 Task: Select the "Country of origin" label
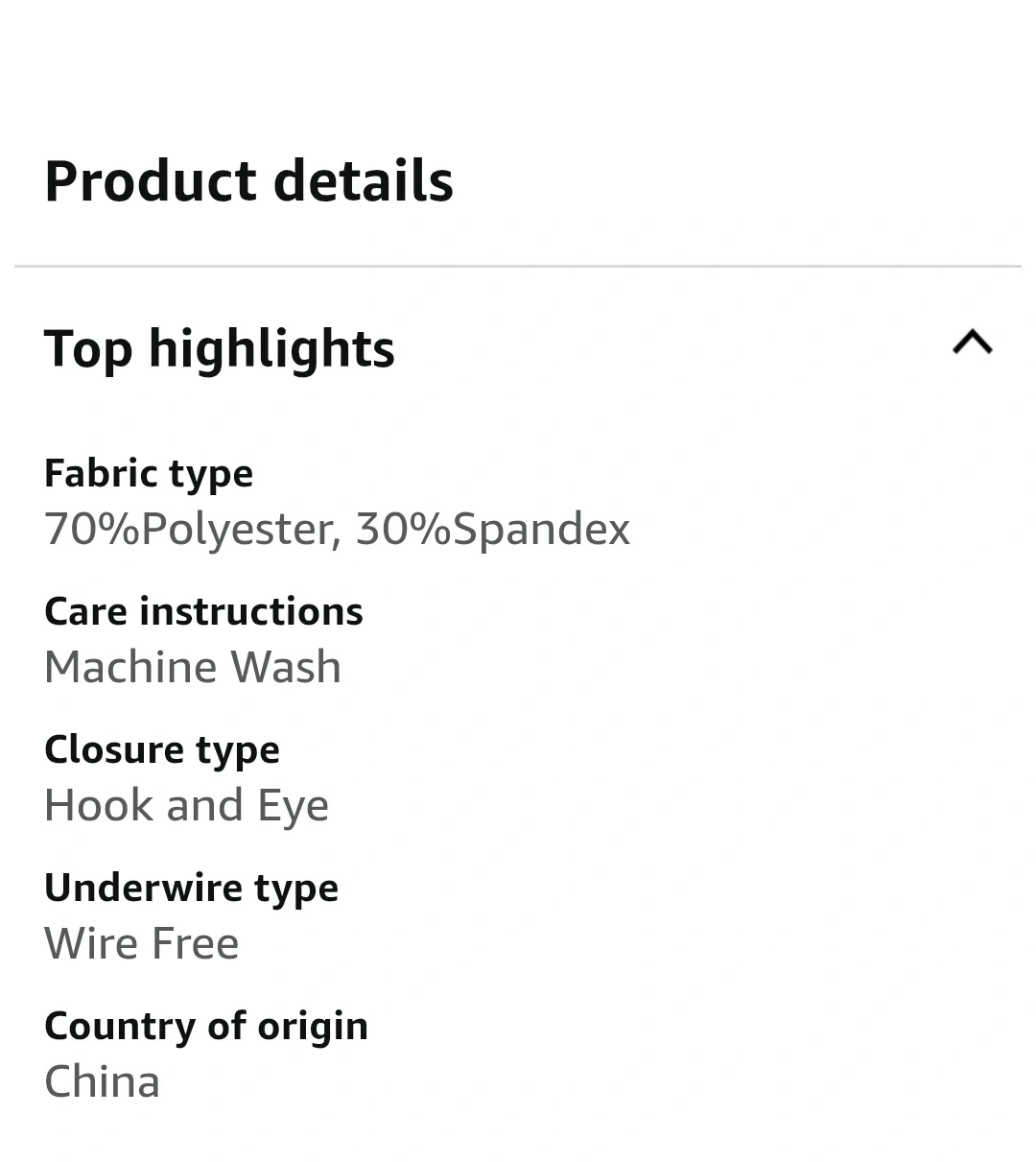tap(206, 1027)
